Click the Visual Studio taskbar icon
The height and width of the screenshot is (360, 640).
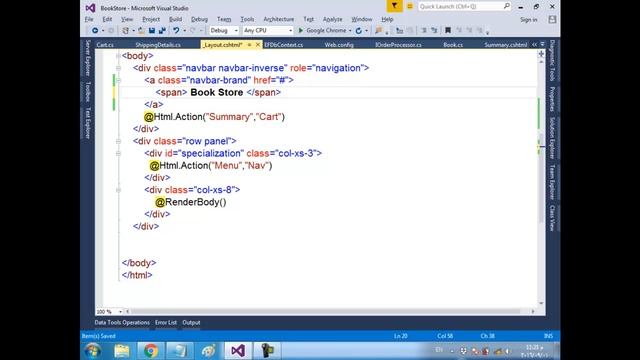(x=238, y=351)
